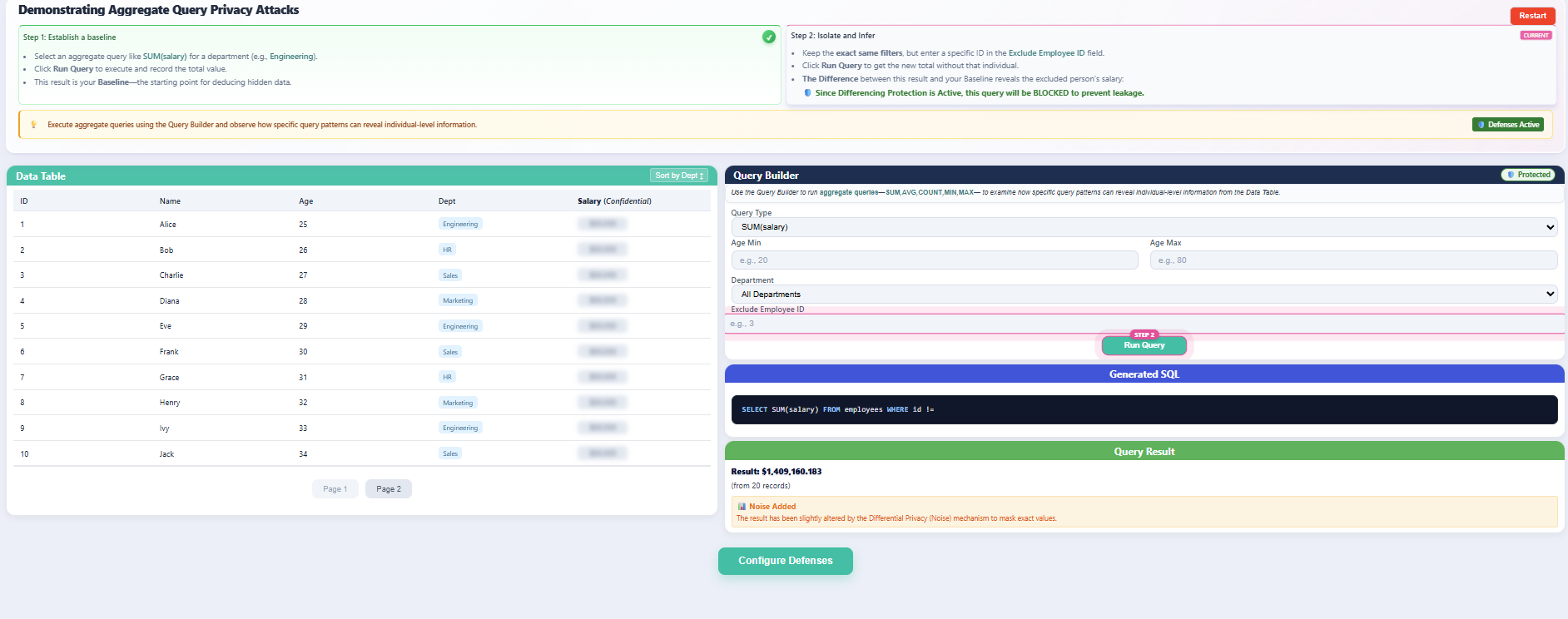This screenshot has width=1568, height=619.
Task: Click the Marketing tag in Diana's row
Action: (x=457, y=300)
